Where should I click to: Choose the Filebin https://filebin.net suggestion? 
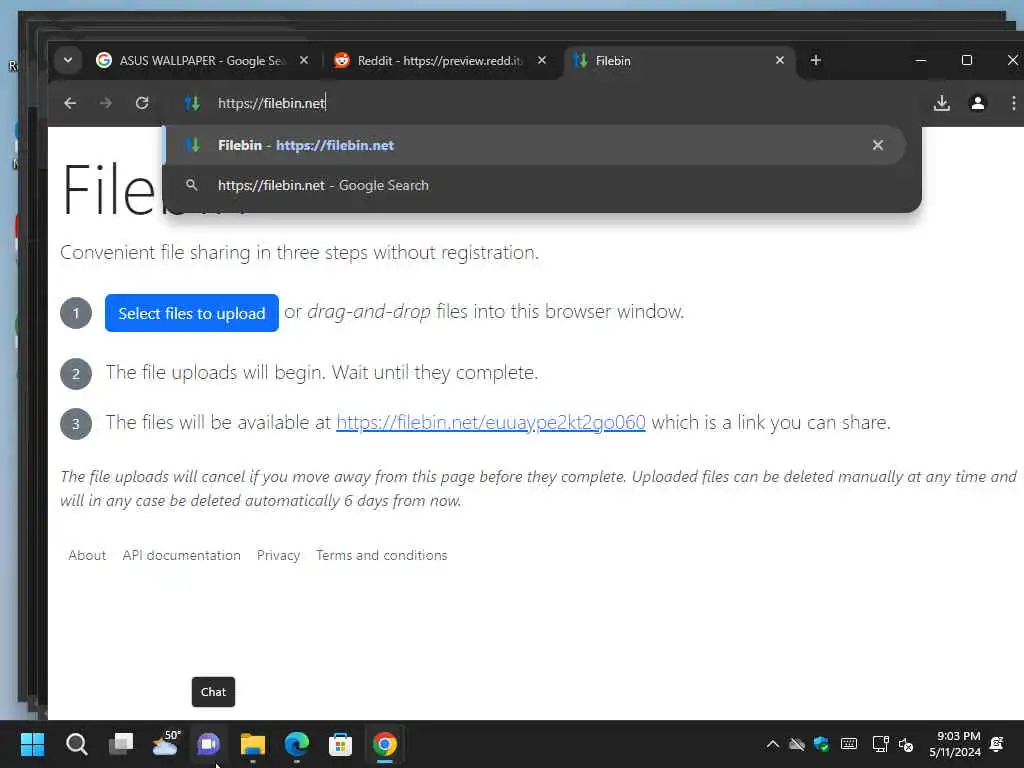535,145
